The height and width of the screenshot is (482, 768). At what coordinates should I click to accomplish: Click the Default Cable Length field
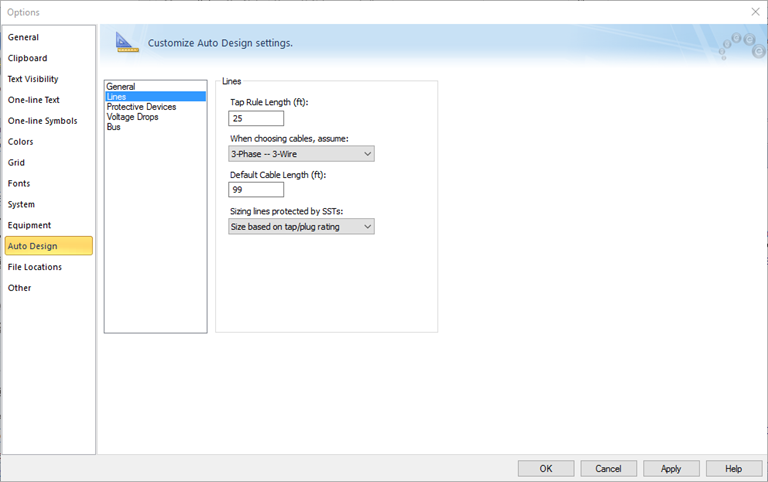(x=256, y=190)
